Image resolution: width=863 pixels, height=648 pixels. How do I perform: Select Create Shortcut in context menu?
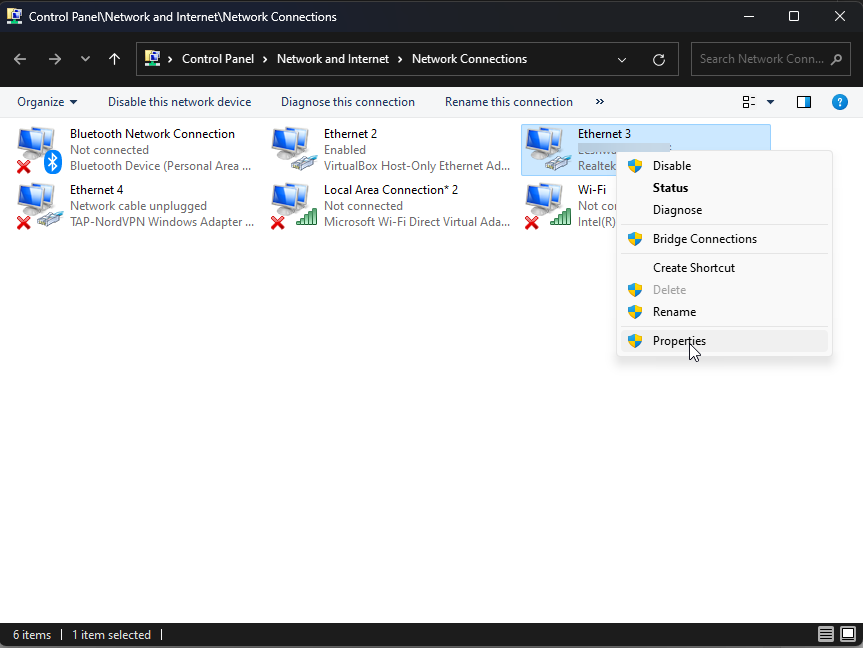(x=724, y=268)
